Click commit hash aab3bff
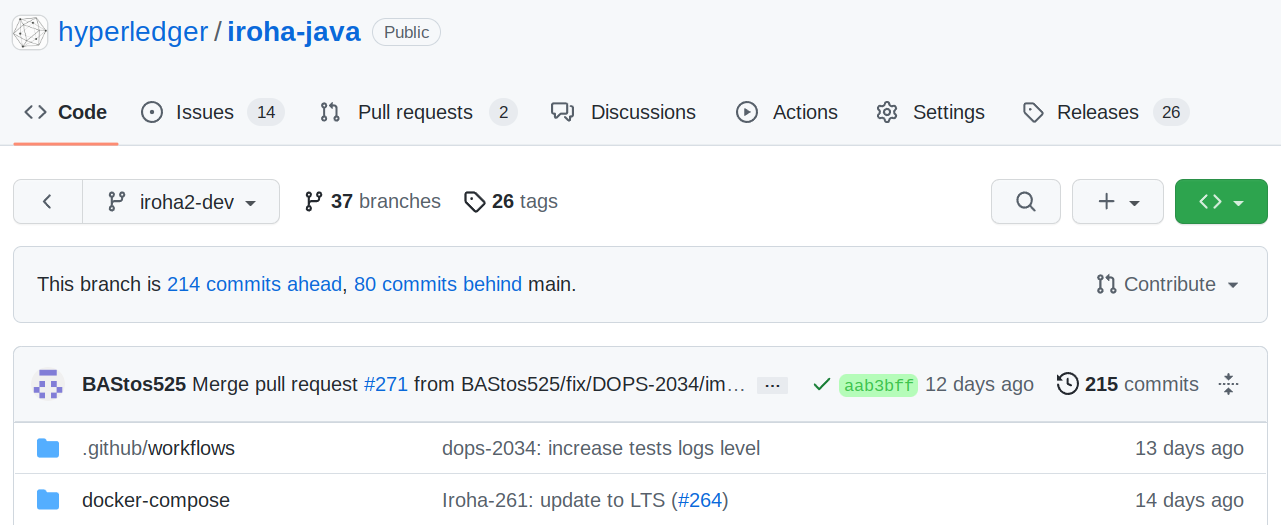1281x525 pixels. [878, 385]
